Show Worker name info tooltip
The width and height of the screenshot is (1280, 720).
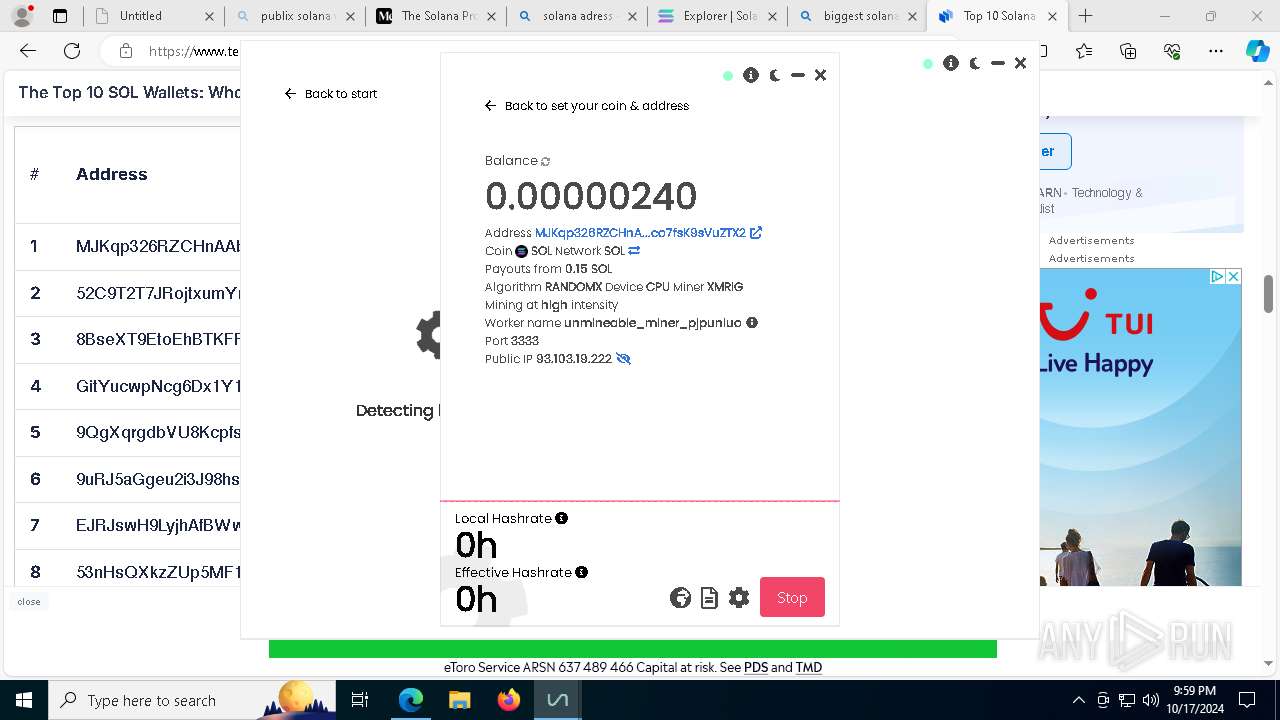(752, 323)
